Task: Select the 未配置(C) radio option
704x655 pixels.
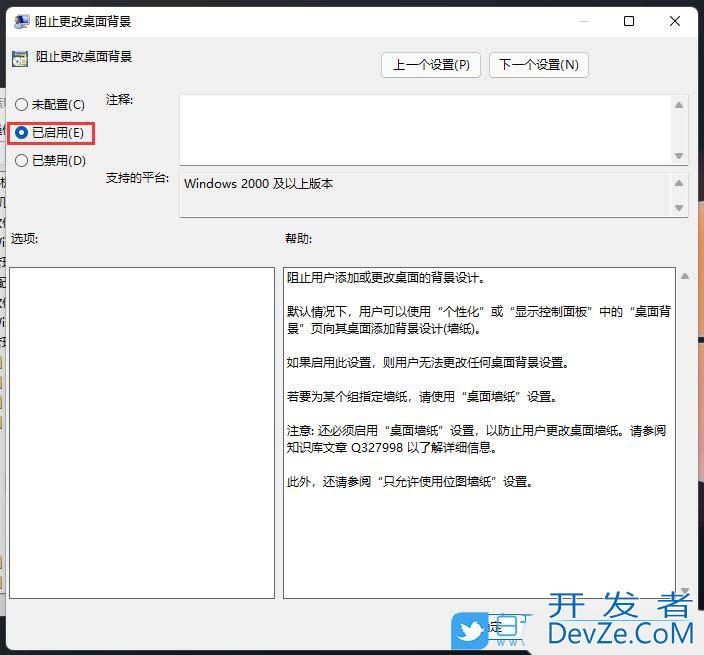Action: tap(50, 105)
